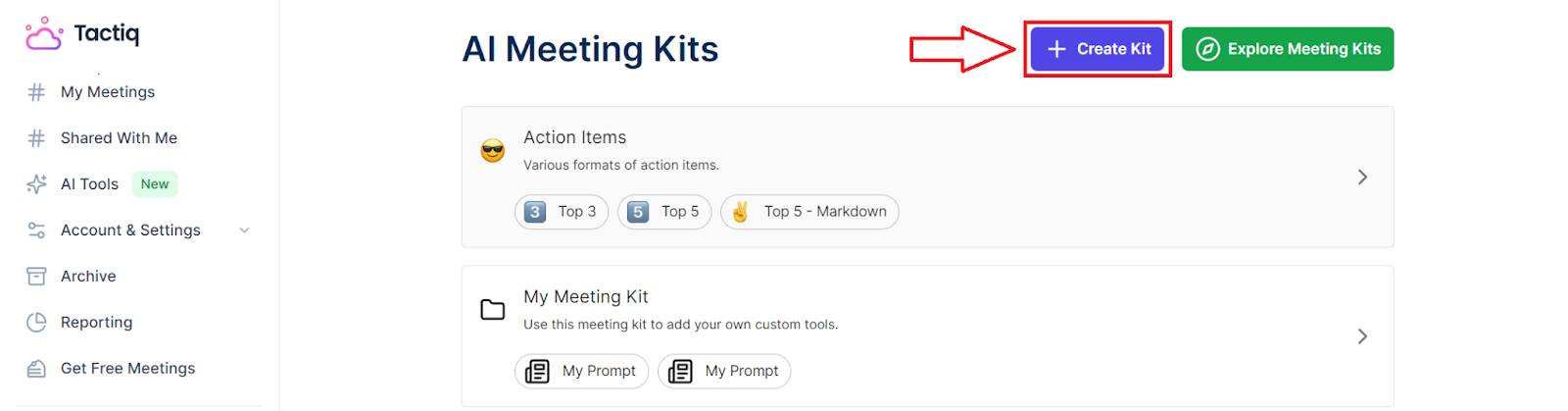Image resolution: width=1568 pixels, height=411 pixels.
Task: Click the New badge next to AI Tools
Action: [155, 184]
